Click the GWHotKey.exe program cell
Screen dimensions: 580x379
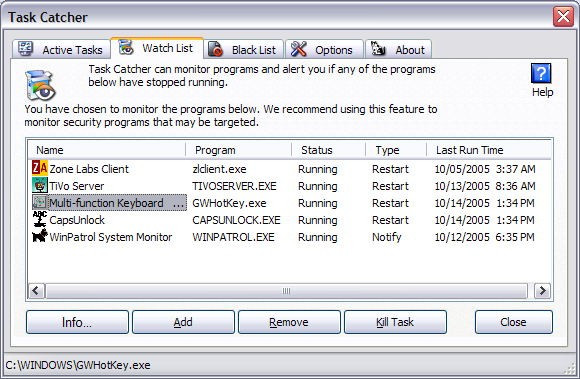(x=229, y=203)
